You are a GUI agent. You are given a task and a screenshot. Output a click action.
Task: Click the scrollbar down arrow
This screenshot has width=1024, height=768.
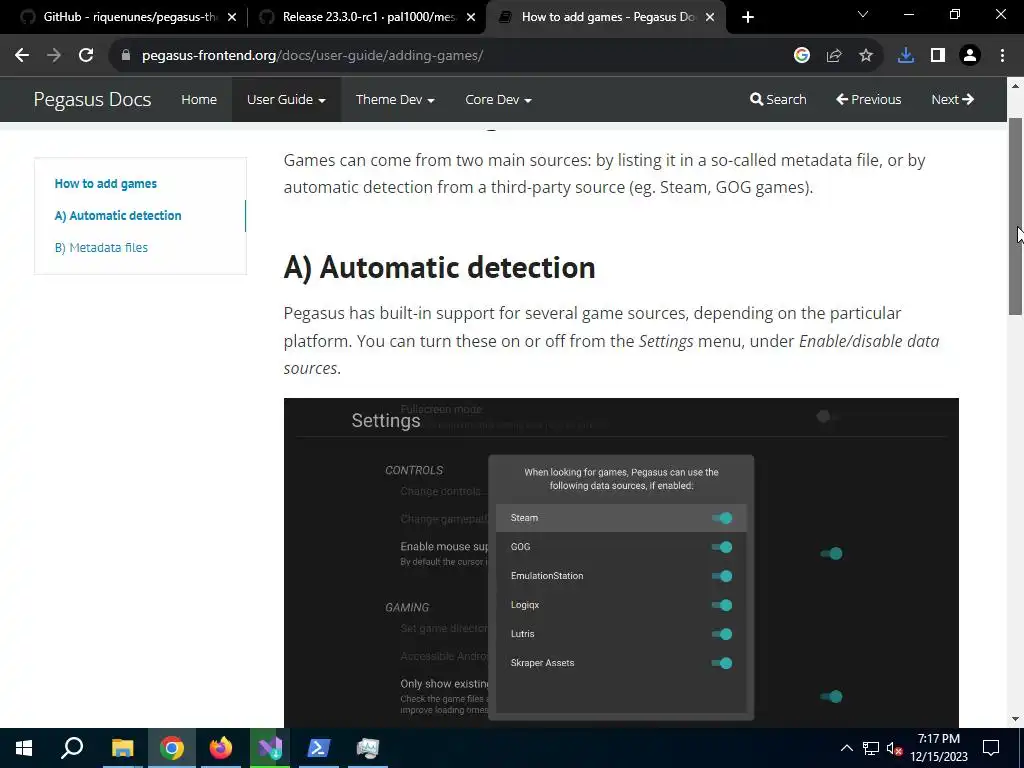[x=1016, y=719]
